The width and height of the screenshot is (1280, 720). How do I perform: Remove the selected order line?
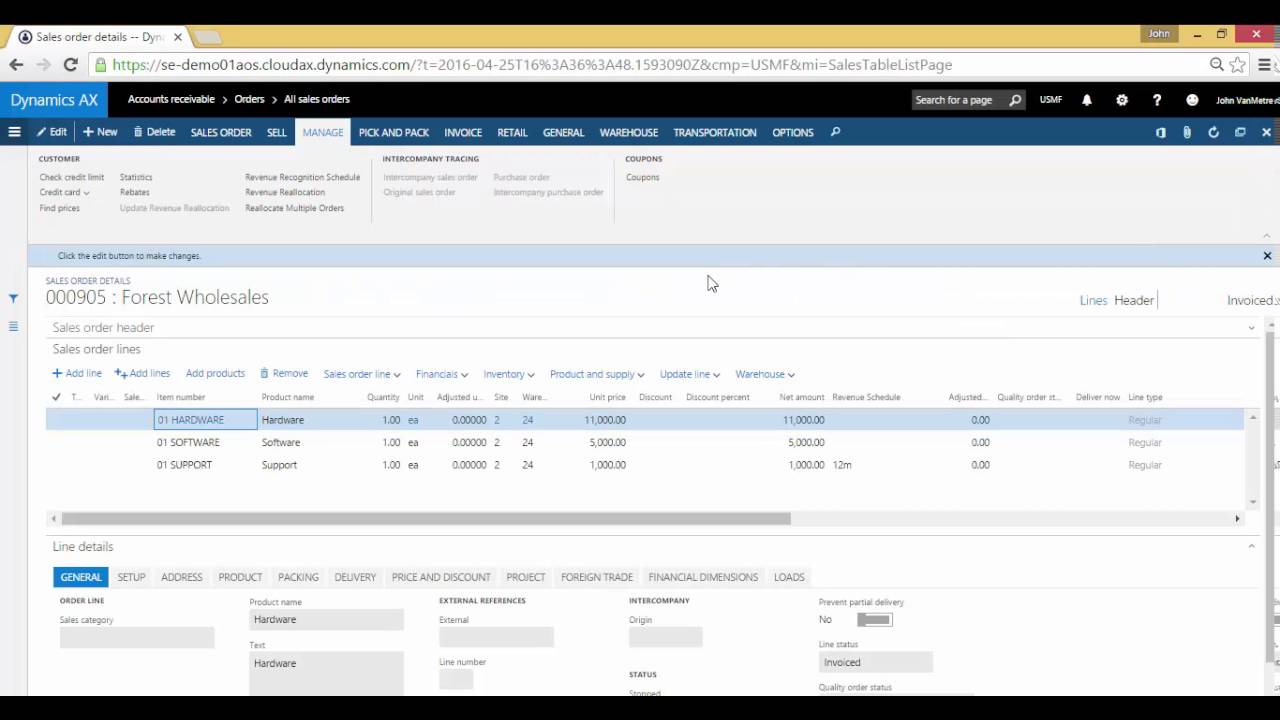(x=284, y=373)
